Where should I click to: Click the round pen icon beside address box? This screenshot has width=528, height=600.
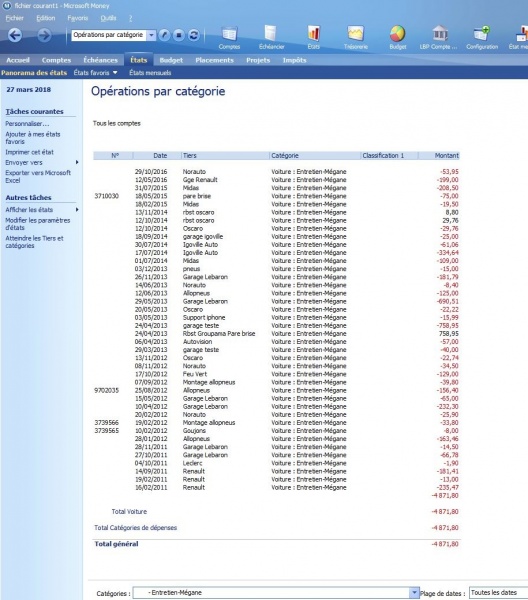pos(164,35)
